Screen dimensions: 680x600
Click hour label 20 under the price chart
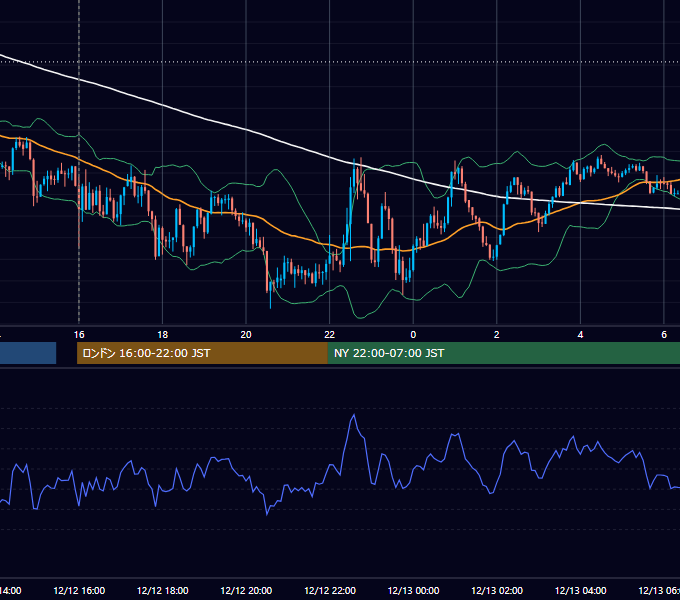[246, 335]
